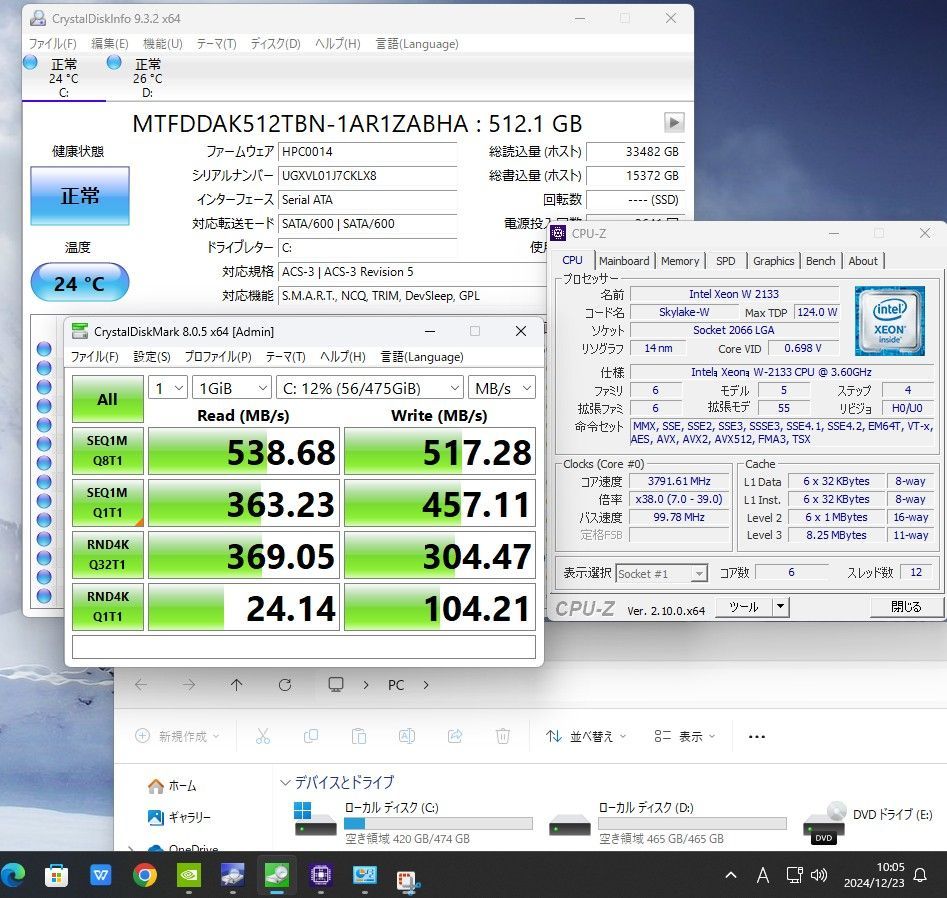
Task: Open the 1GiB test size dropdown
Action: (x=231, y=388)
